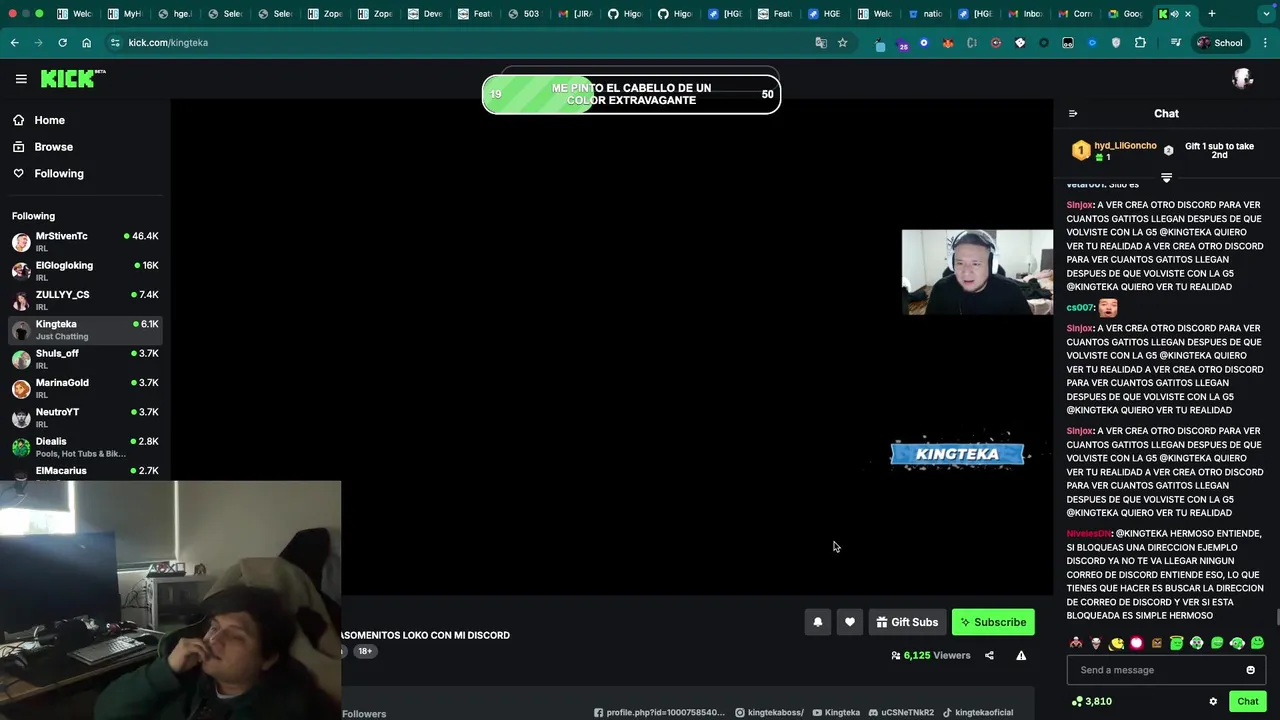1280x720 pixels.
Task: Click the browser home button
Action: pyautogui.click(x=86, y=43)
